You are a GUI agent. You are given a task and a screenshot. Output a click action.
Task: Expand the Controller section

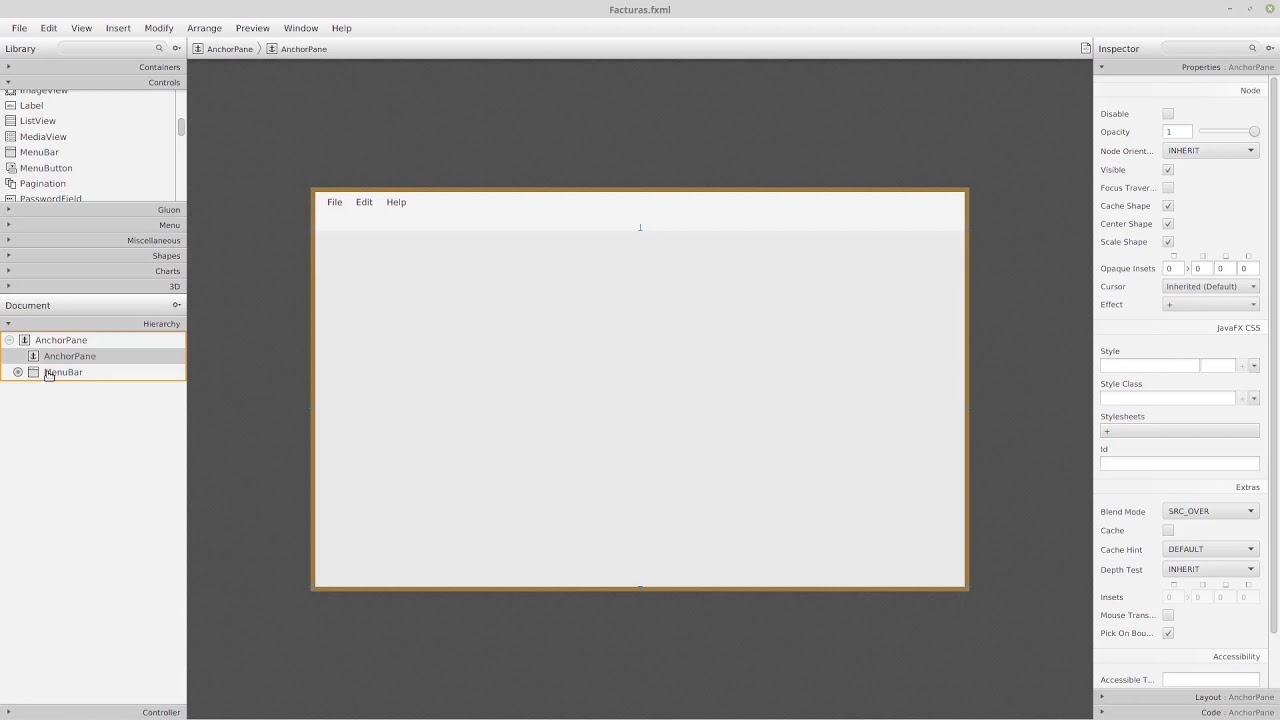click(x=93, y=713)
